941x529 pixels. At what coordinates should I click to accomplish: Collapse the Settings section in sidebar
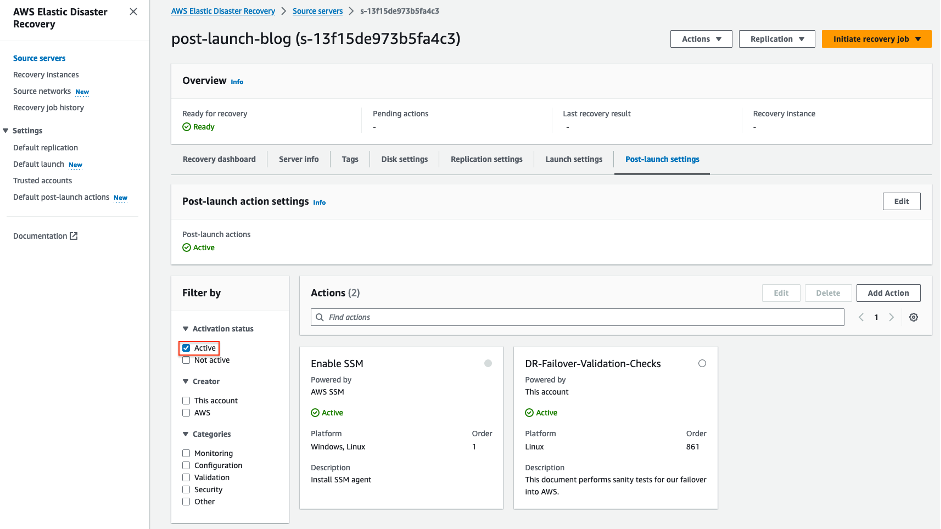[x=5, y=130]
